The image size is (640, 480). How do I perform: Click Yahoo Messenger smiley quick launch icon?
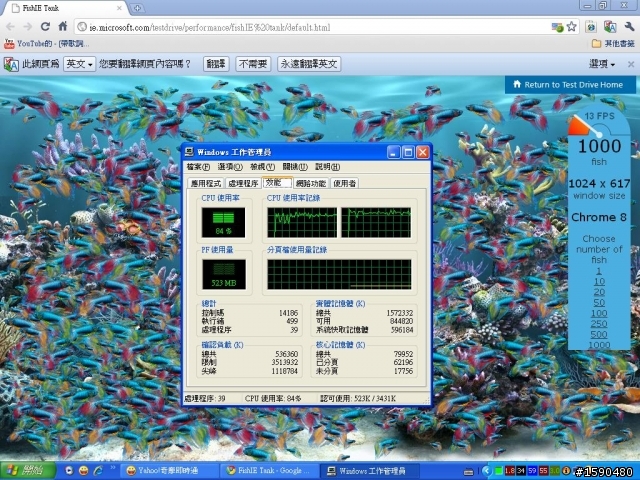tap(84, 471)
